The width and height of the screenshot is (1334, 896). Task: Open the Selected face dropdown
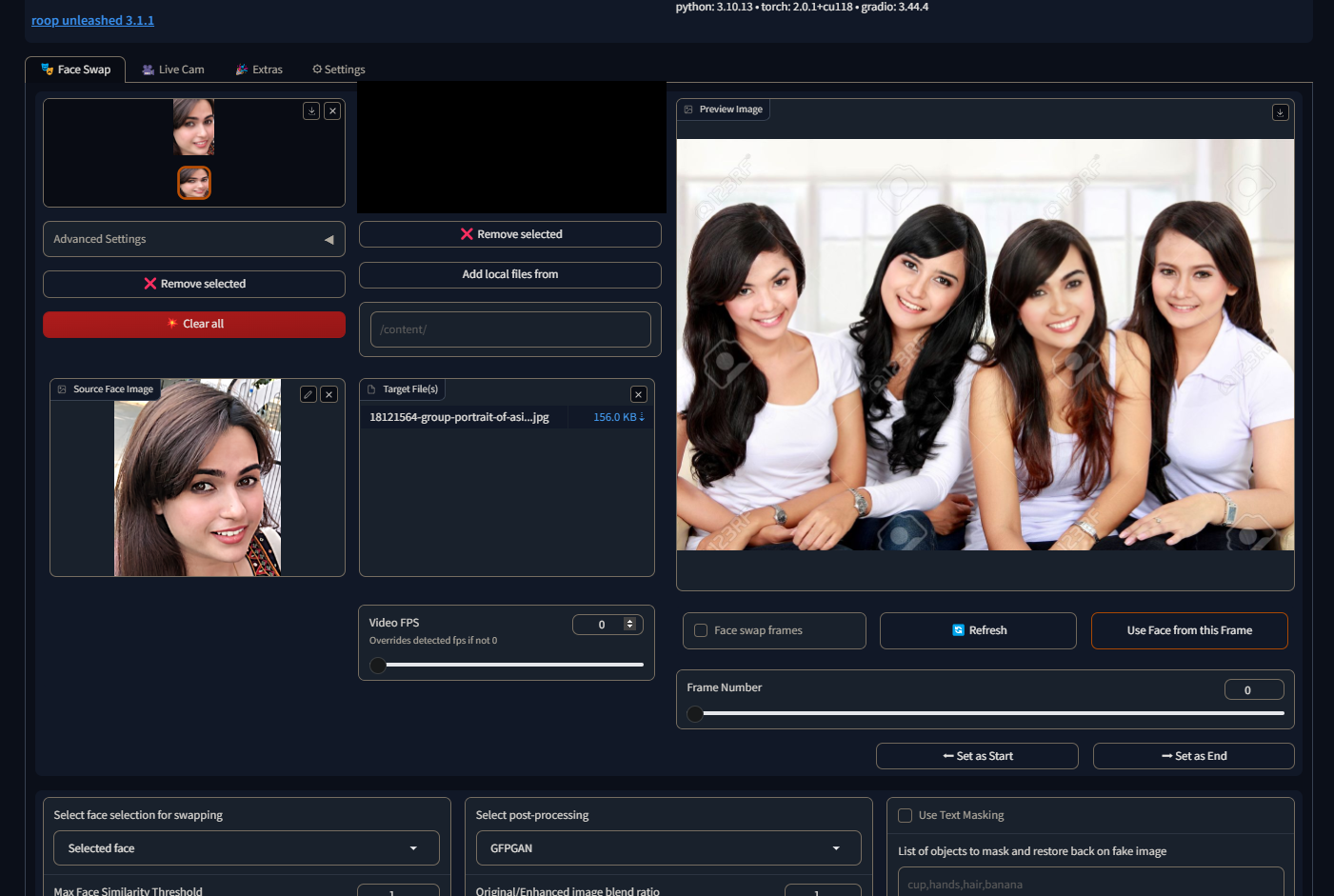click(246, 847)
